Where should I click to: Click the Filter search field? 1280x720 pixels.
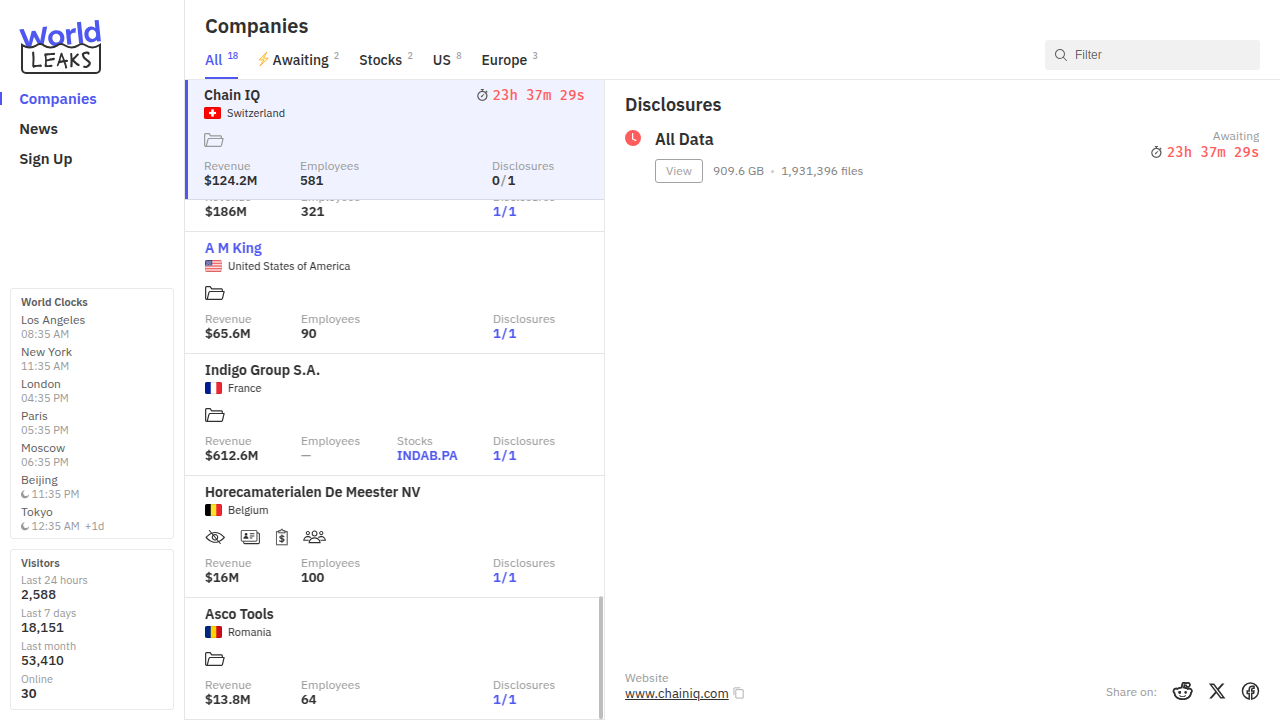(1152, 55)
